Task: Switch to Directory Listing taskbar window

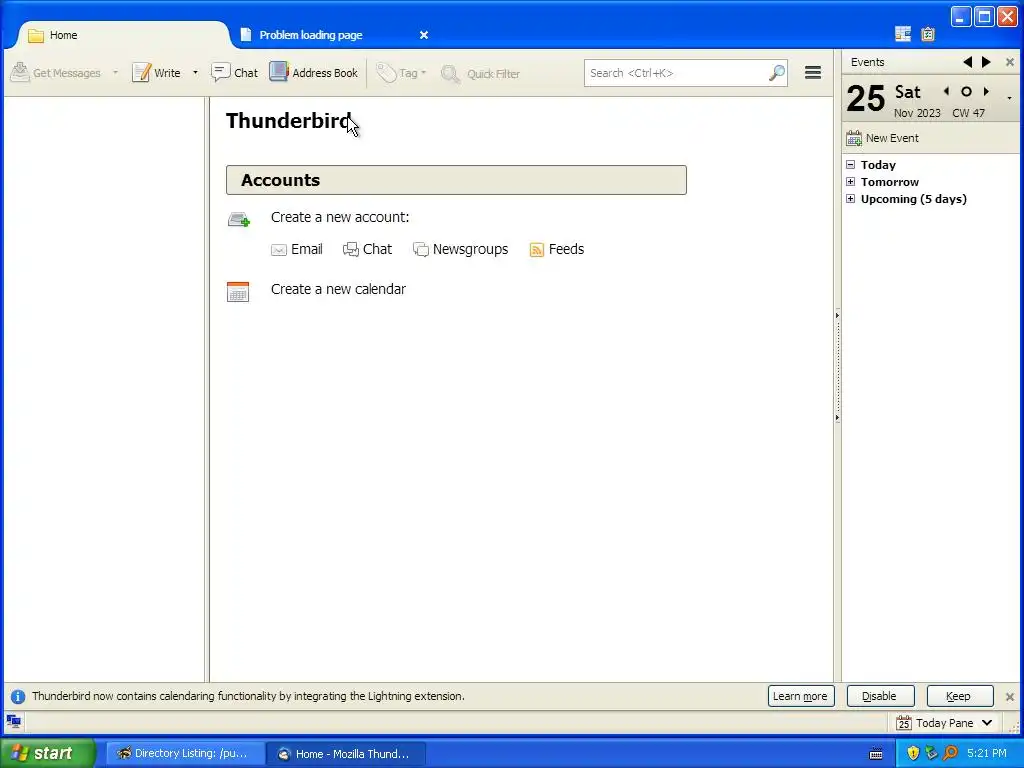Action: pos(185,754)
